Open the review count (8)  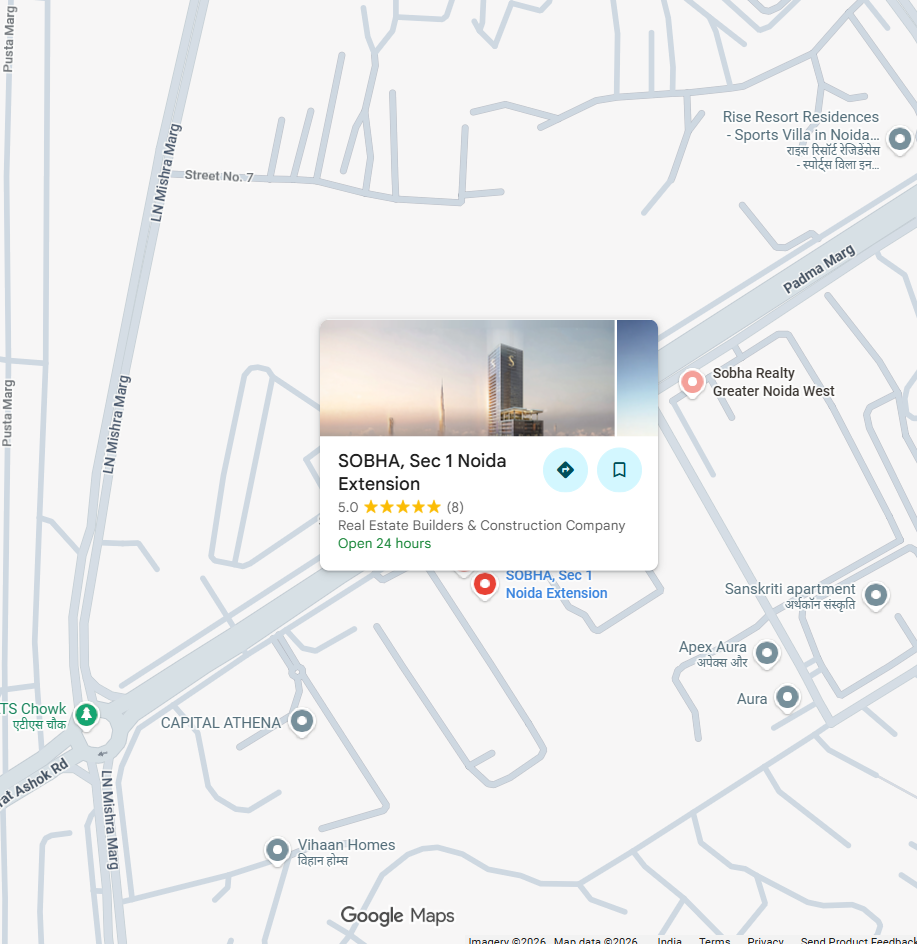click(x=455, y=507)
